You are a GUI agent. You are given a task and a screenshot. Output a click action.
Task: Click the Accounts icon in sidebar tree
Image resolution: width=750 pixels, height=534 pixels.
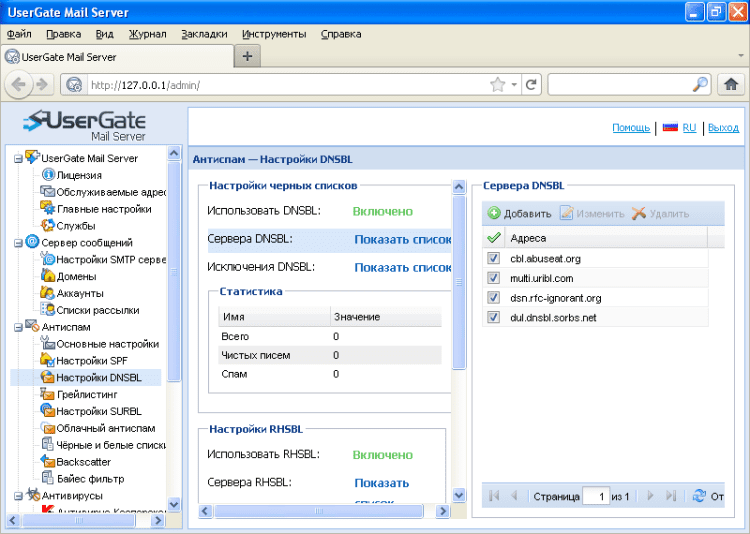pyautogui.click(x=48, y=293)
